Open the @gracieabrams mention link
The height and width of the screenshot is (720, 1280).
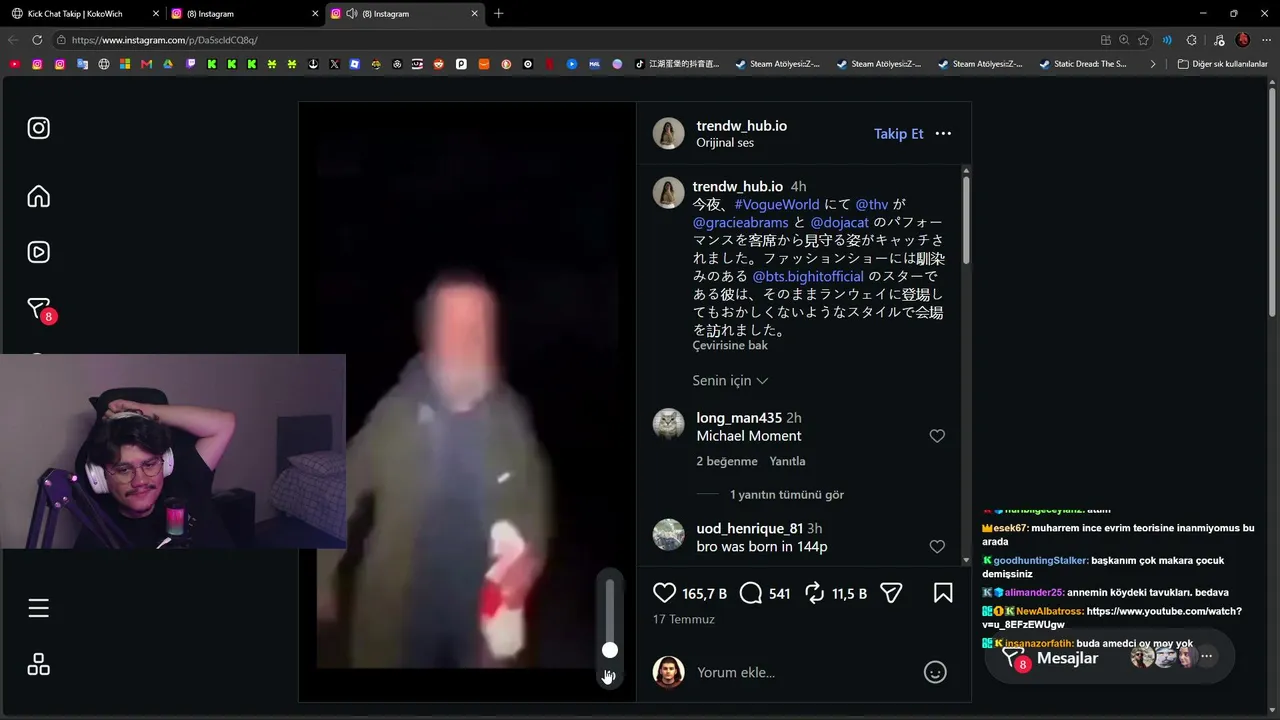click(x=741, y=222)
